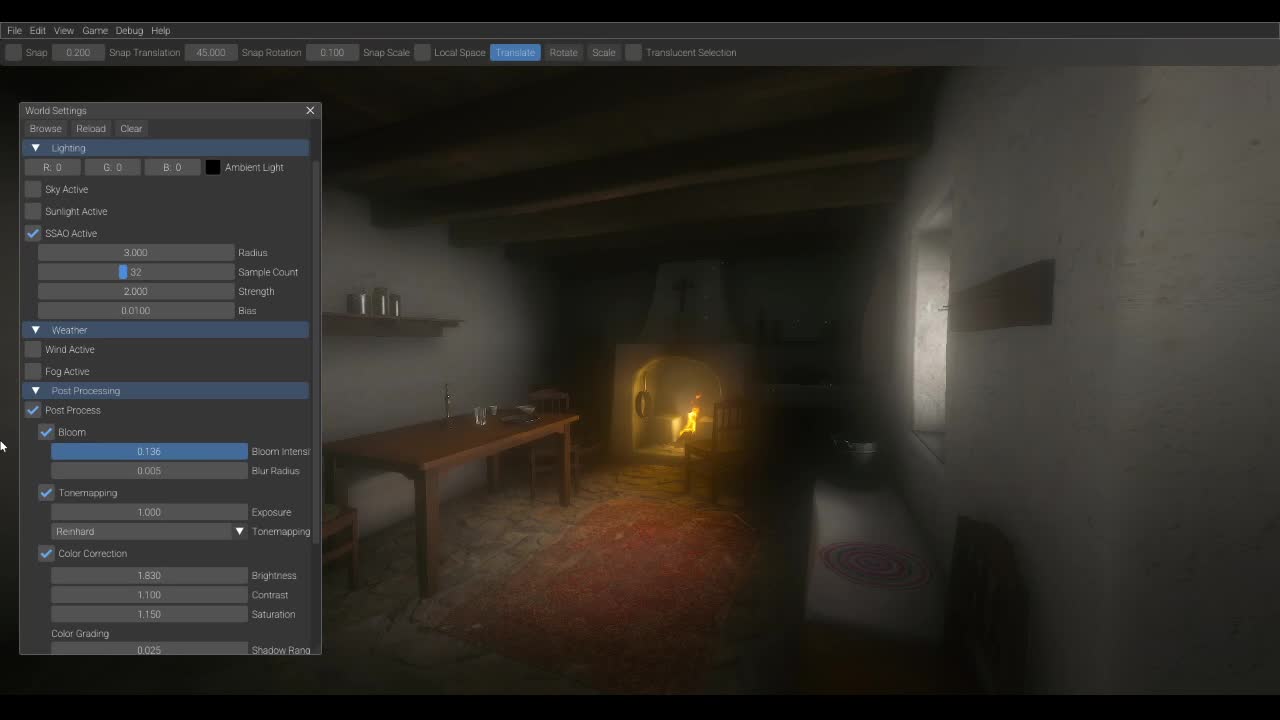Image resolution: width=1280 pixels, height=720 pixels.
Task: Select the Rotate tool
Action: pyautogui.click(x=563, y=53)
